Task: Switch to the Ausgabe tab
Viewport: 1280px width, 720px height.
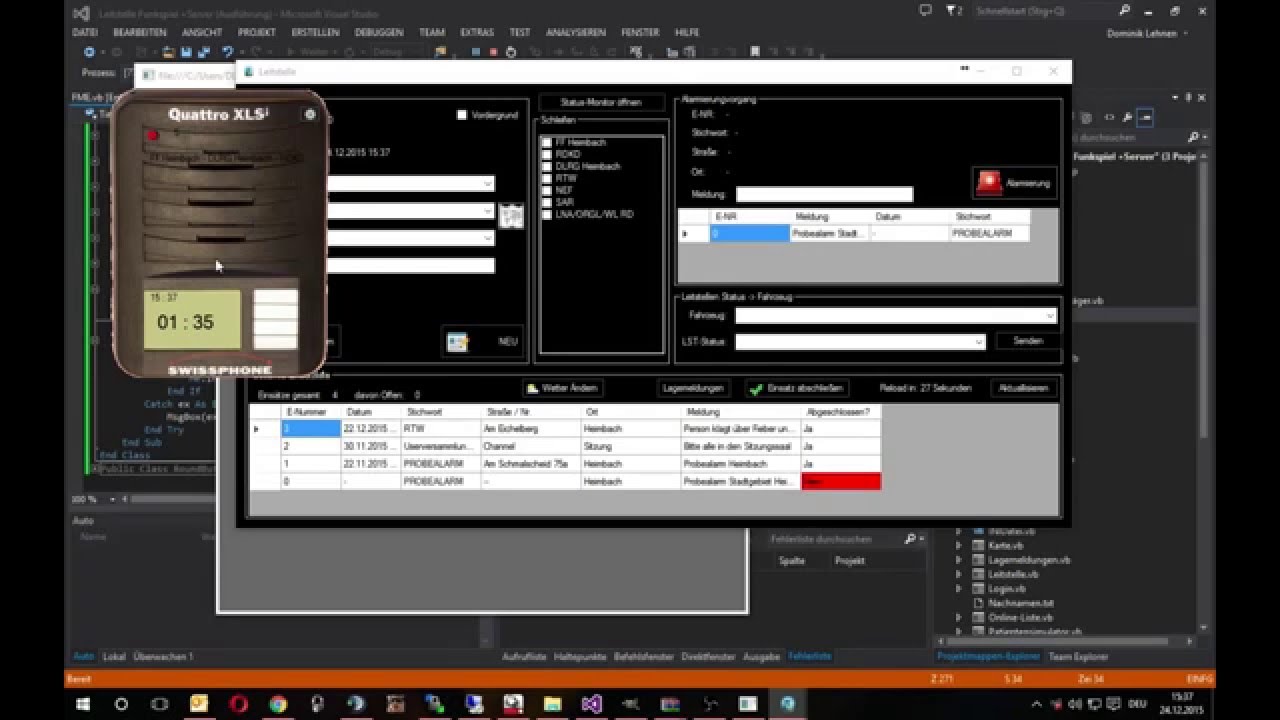Action: point(761,657)
